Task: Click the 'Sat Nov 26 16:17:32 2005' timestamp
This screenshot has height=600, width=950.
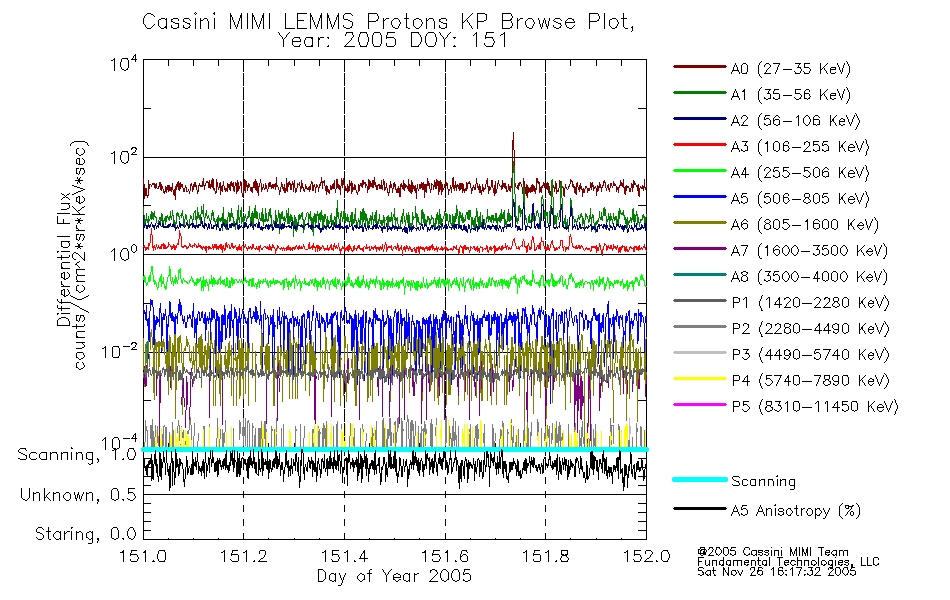Action: (x=777, y=572)
